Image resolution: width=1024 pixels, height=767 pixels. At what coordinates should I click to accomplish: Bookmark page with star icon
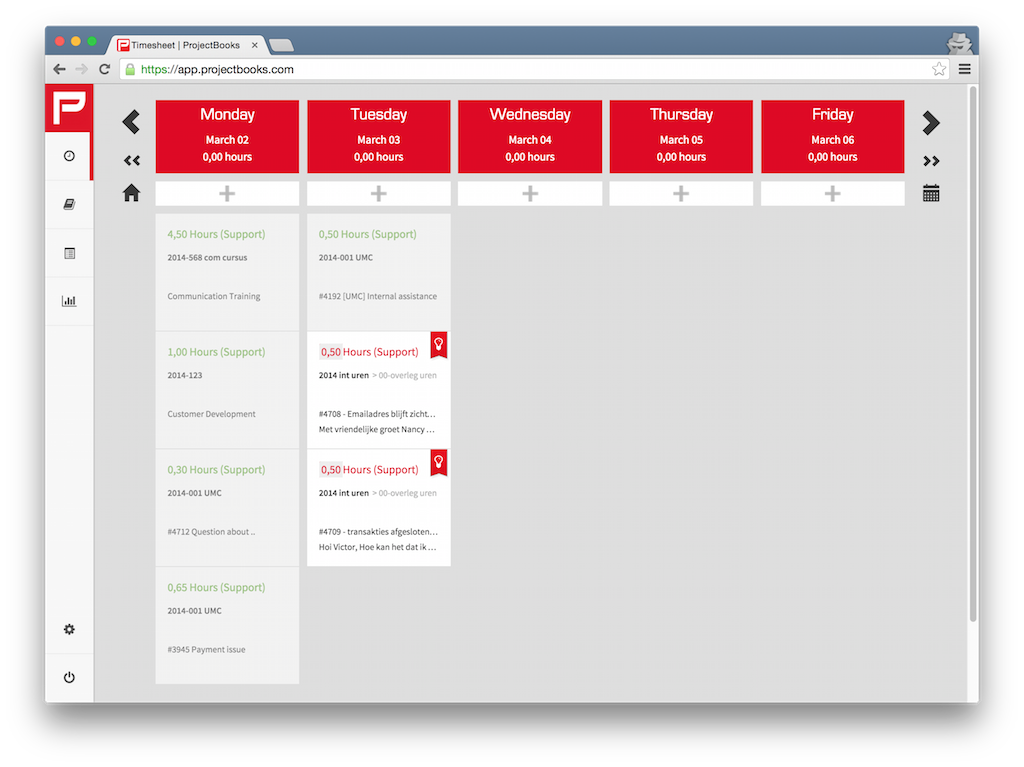939,69
